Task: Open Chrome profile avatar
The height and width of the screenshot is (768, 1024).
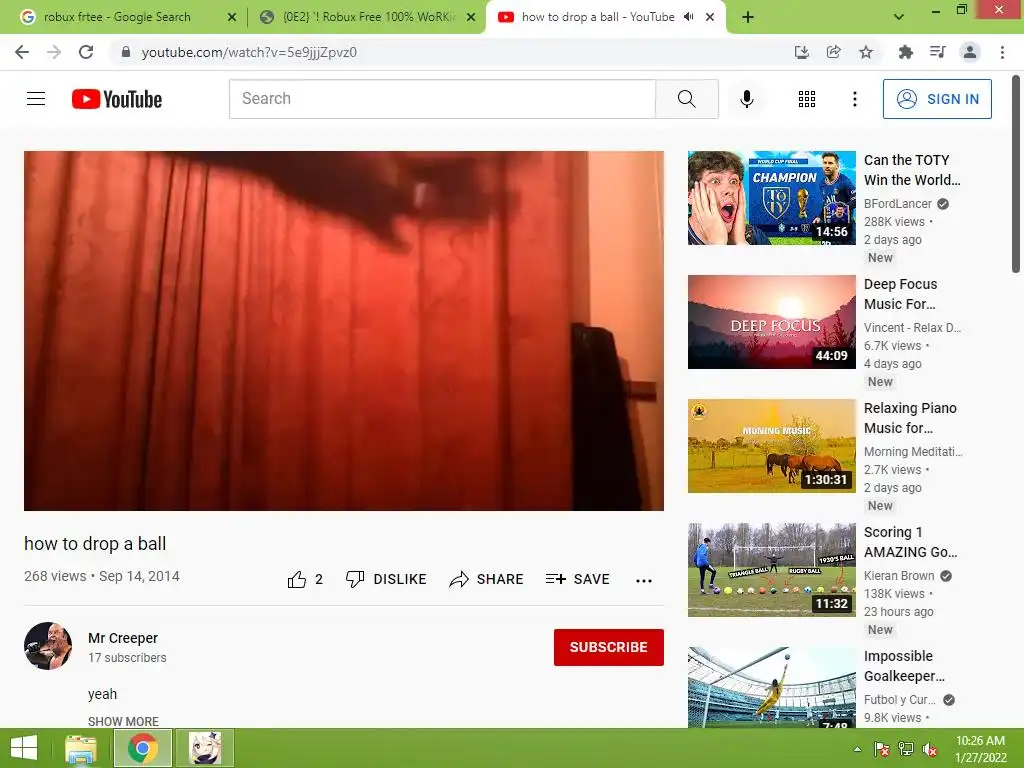Action: tap(970, 52)
